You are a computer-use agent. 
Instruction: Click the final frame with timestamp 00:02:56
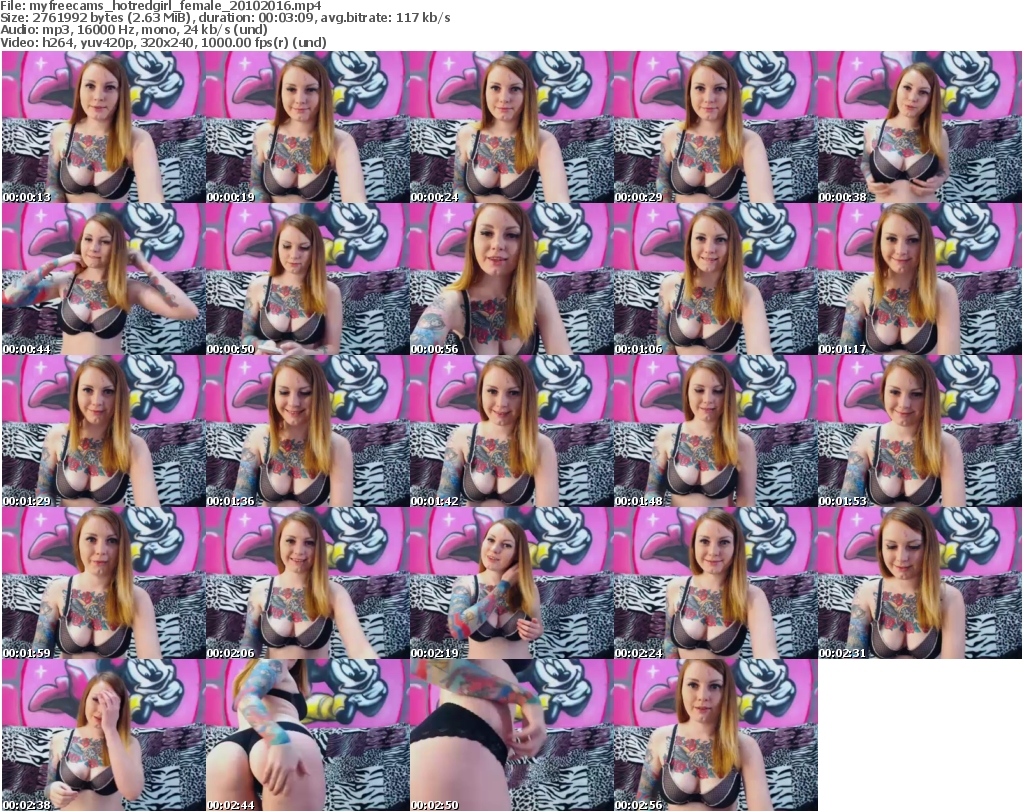click(x=715, y=735)
